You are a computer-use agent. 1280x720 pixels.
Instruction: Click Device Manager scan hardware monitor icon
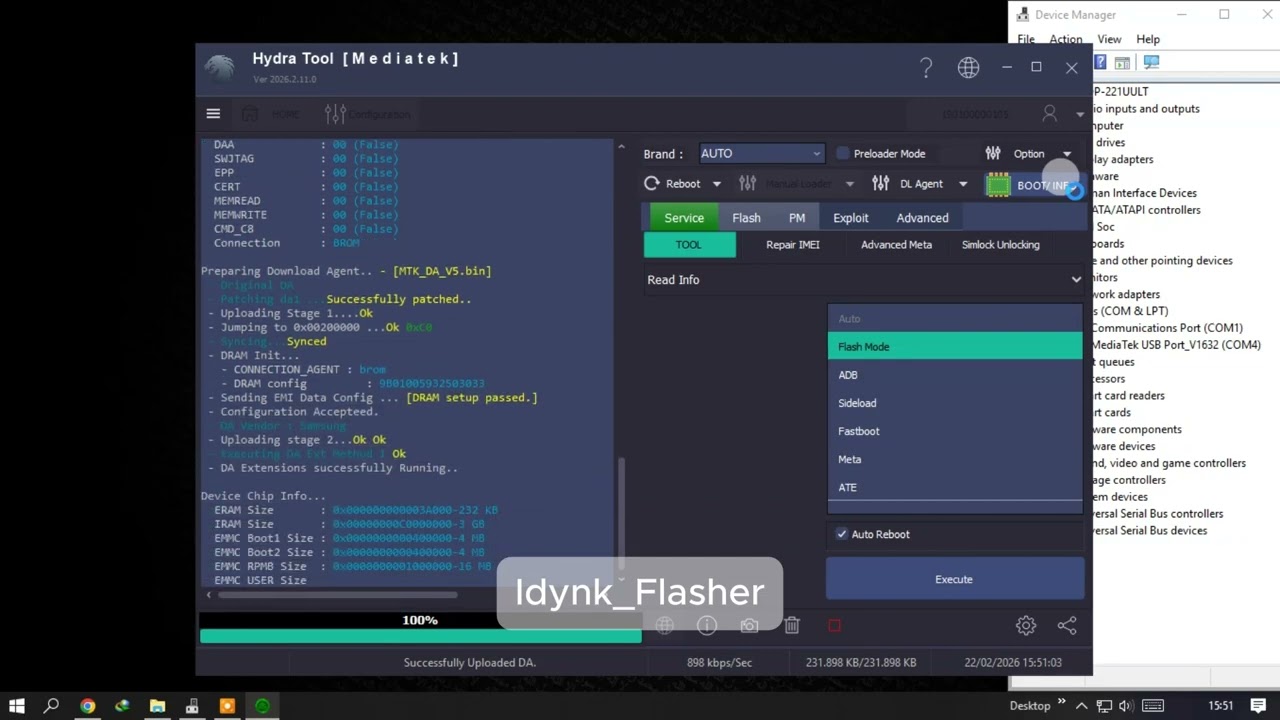tap(1151, 62)
